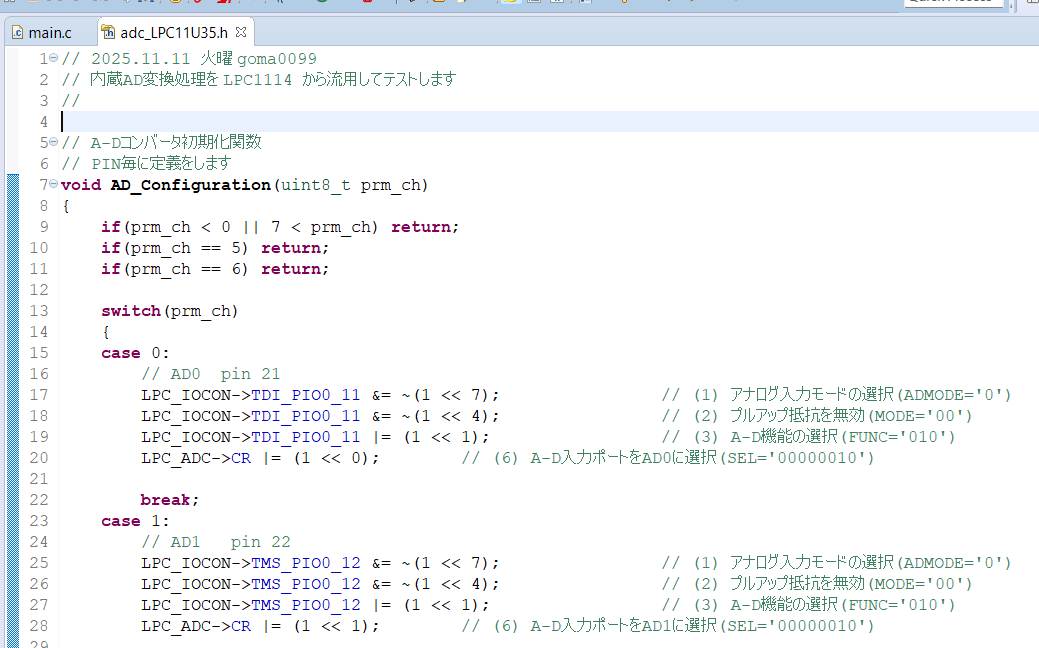Screen dimensions: 1039x648
Task: Click the AD_Configuration function name
Action: (190, 185)
